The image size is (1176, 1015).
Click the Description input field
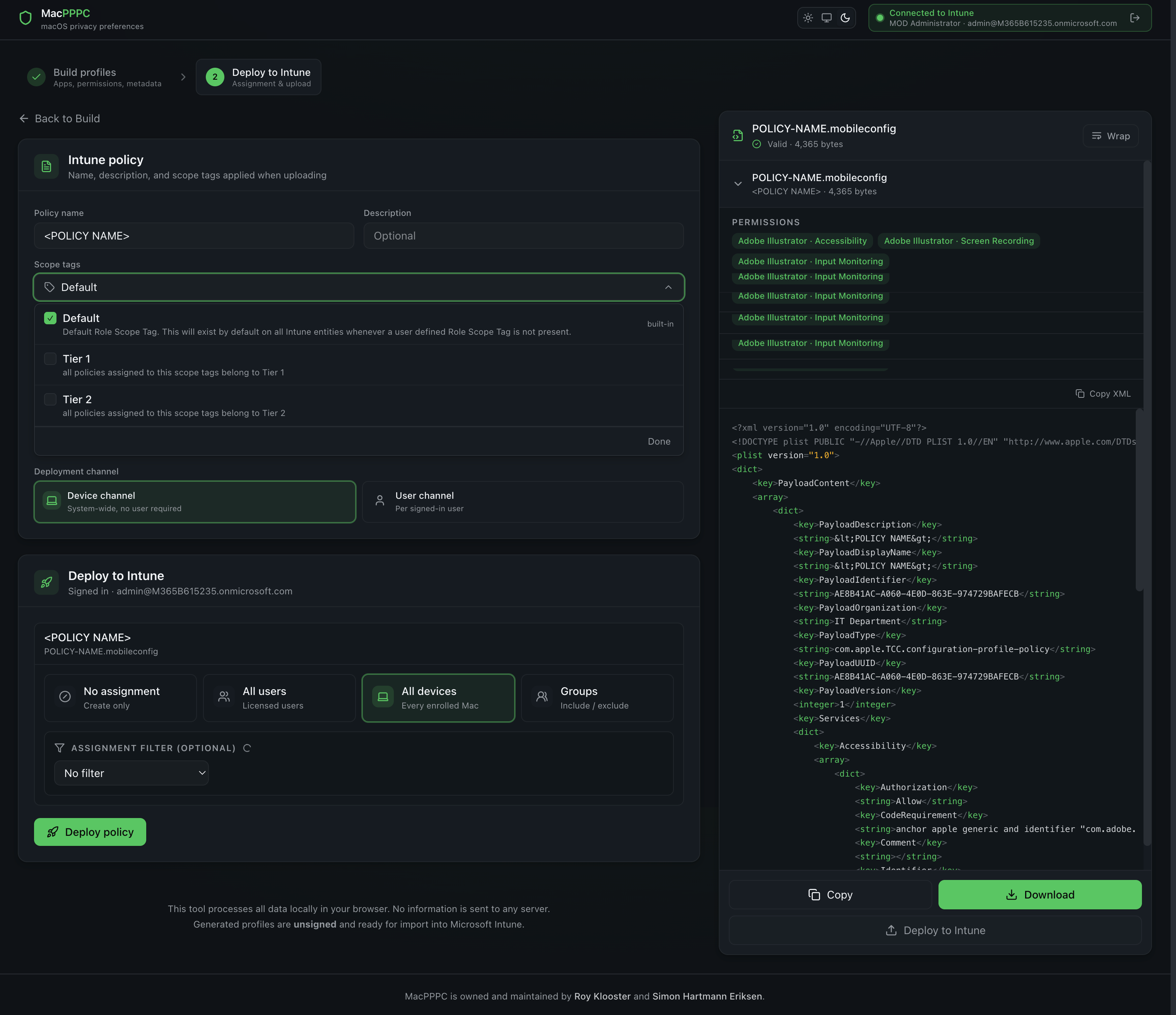[523, 236]
